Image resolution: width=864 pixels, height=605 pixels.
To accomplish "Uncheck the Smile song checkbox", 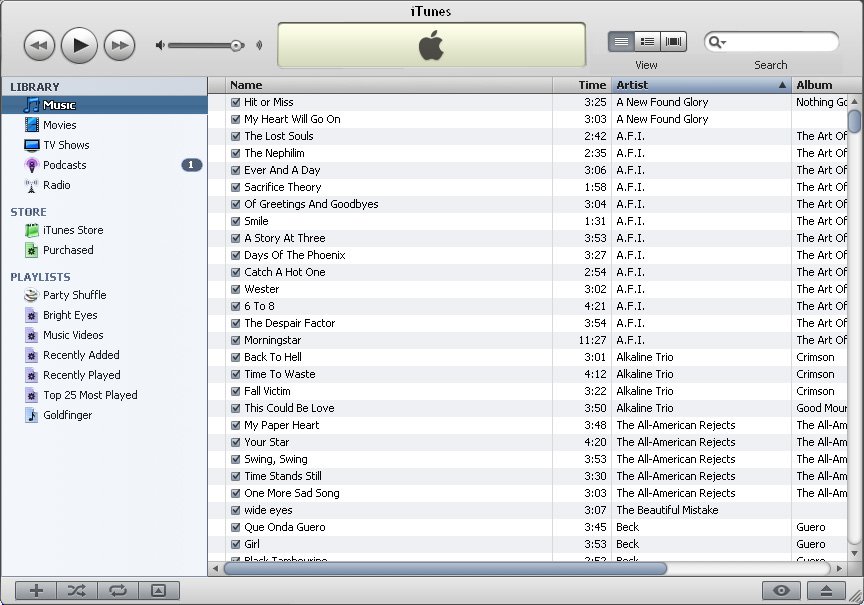I will point(235,221).
